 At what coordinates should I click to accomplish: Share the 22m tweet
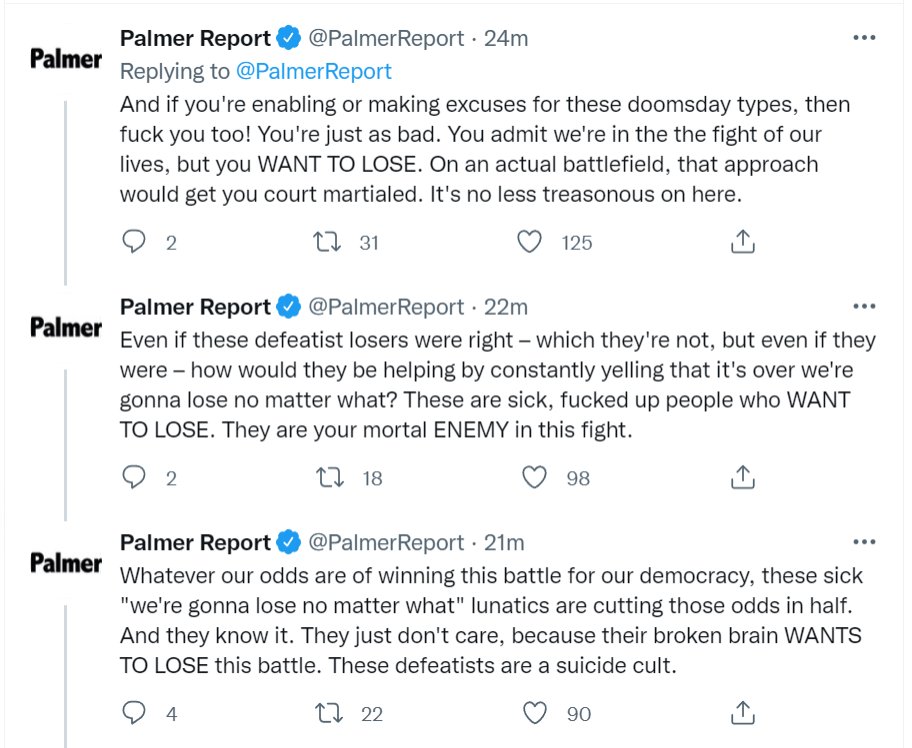(x=743, y=477)
